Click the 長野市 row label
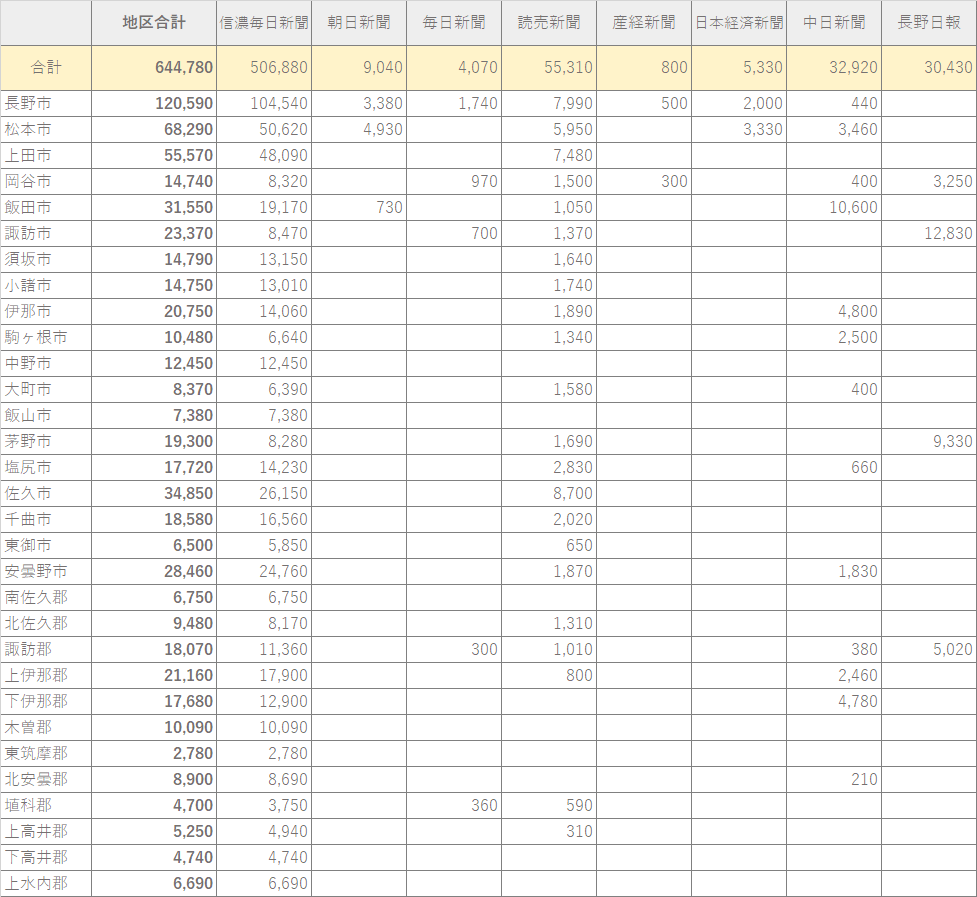The width and height of the screenshot is (977, 897). coord(46,103)
